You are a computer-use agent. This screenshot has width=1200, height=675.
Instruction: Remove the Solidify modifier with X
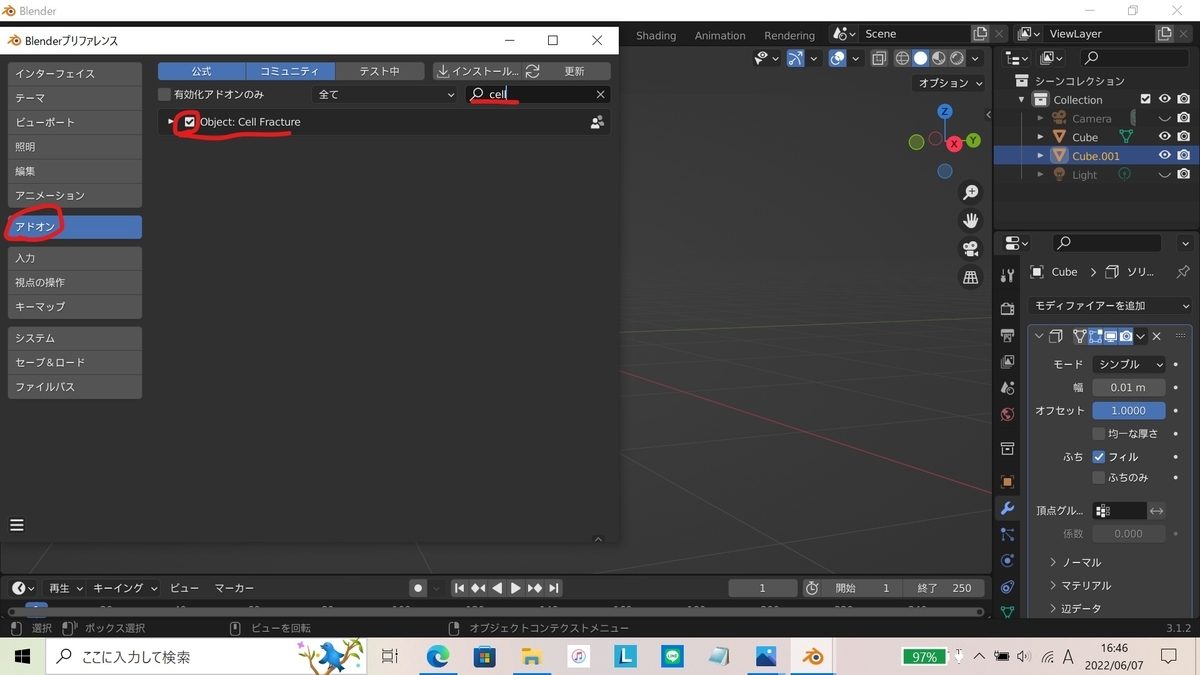[1157, 337]
